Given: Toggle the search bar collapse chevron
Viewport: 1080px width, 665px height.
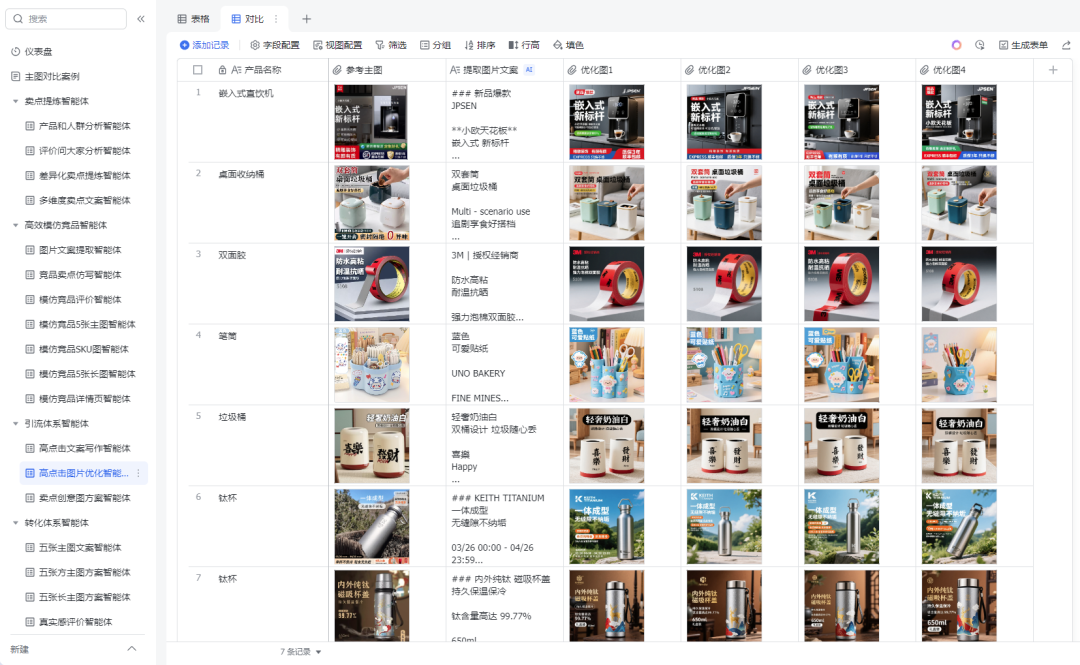Looking at the screenshot, I should point(142,18).
